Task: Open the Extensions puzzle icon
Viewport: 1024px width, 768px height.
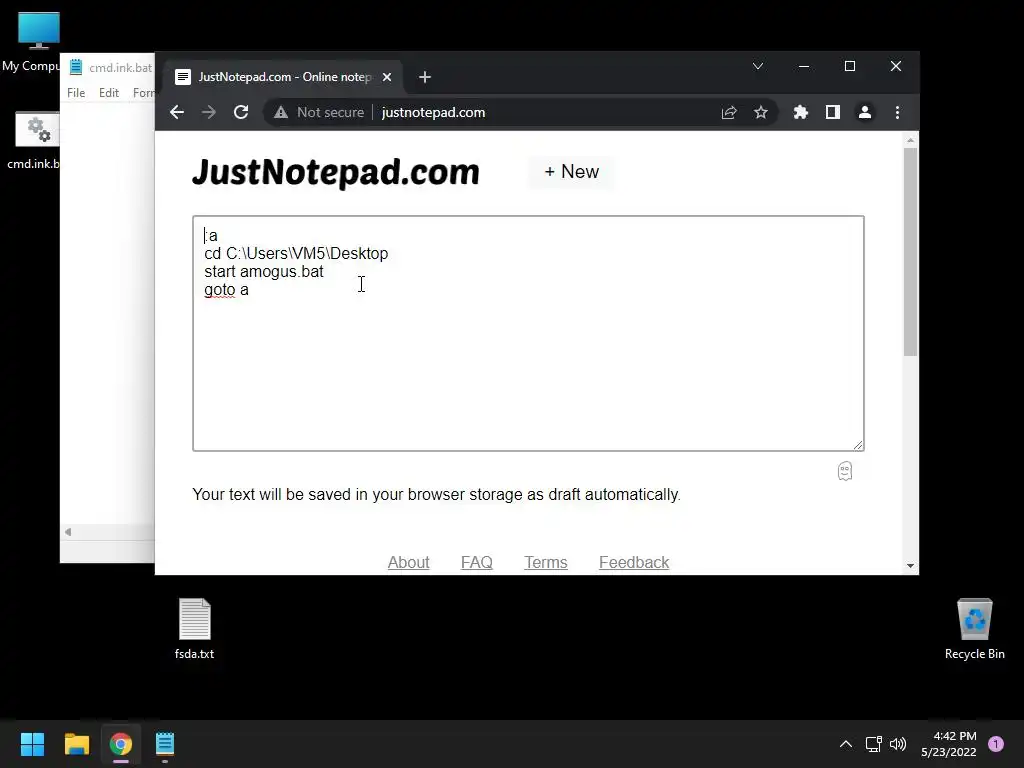Action: point(801,112)
